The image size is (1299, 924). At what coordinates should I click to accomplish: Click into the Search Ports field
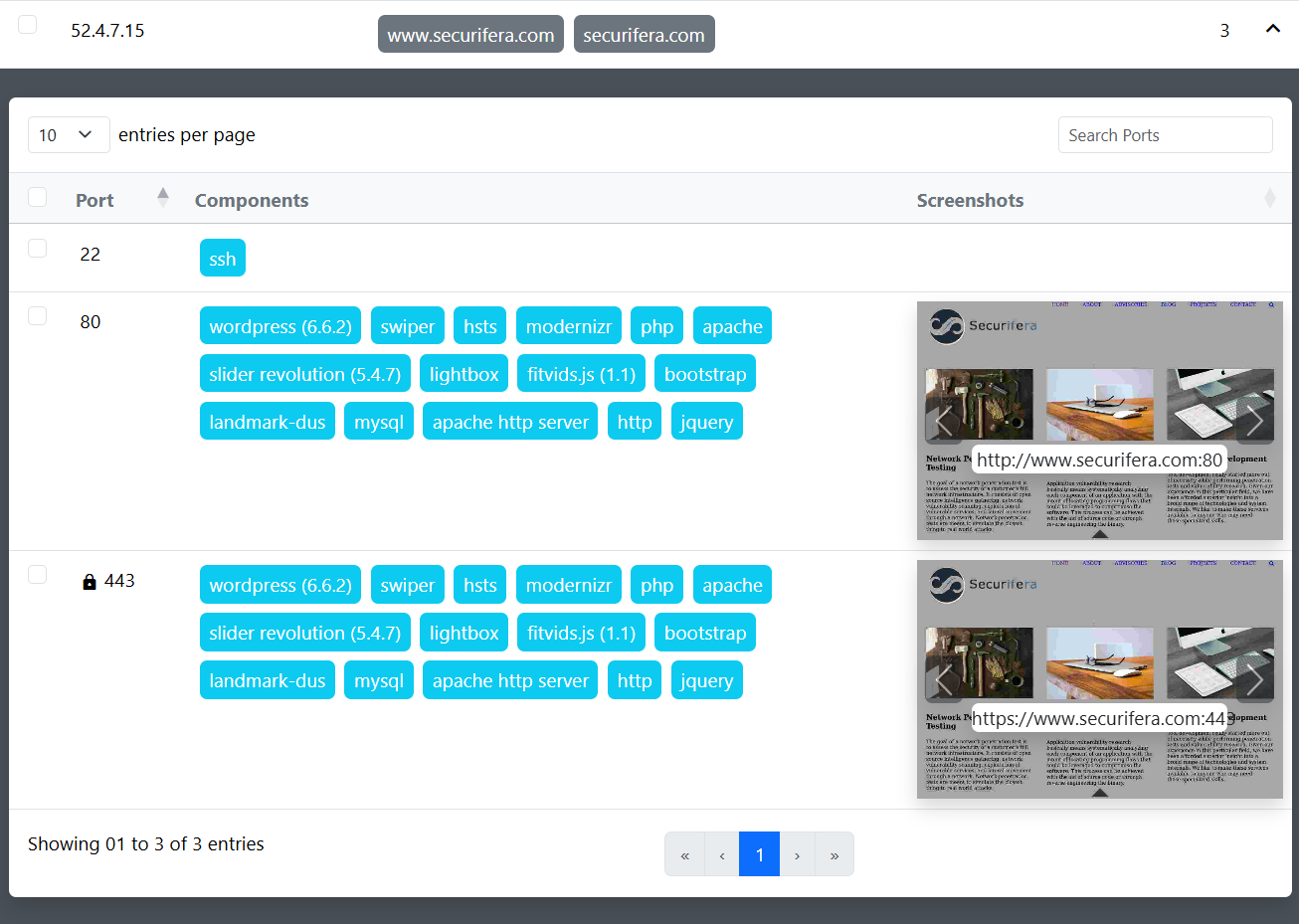tap(1165, 135)
